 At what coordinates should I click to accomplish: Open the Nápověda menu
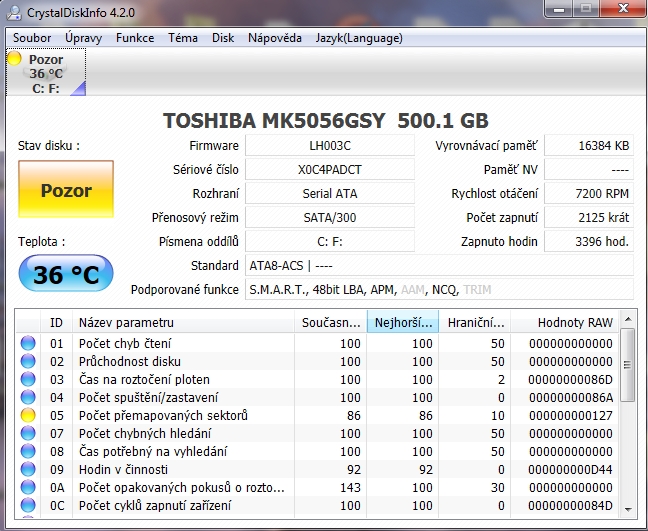tap(274, 38)
